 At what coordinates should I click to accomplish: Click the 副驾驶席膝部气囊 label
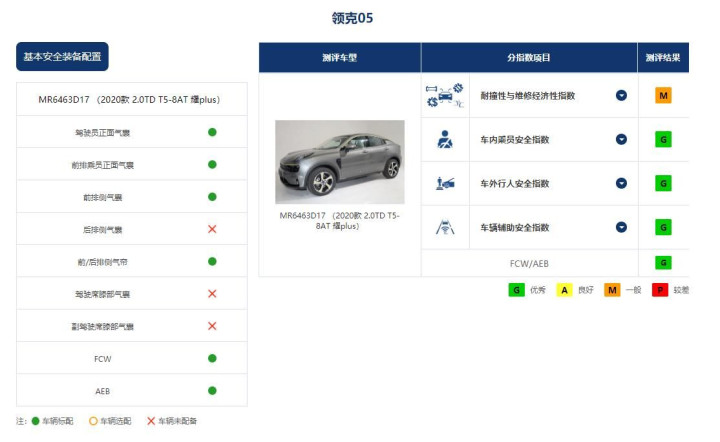point(102,327)
